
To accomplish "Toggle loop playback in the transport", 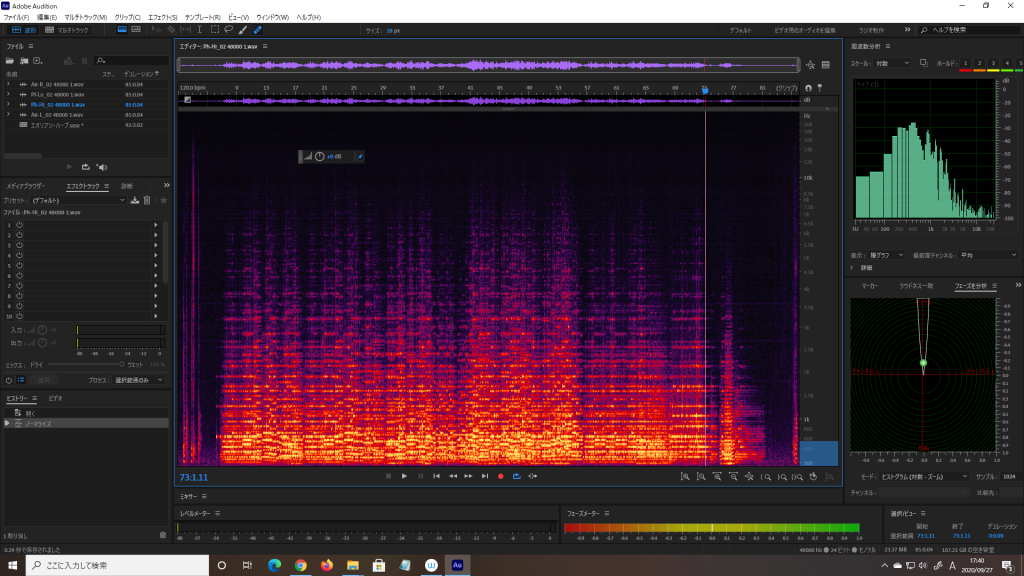I will pyautogui.click(x=517, y=476).
